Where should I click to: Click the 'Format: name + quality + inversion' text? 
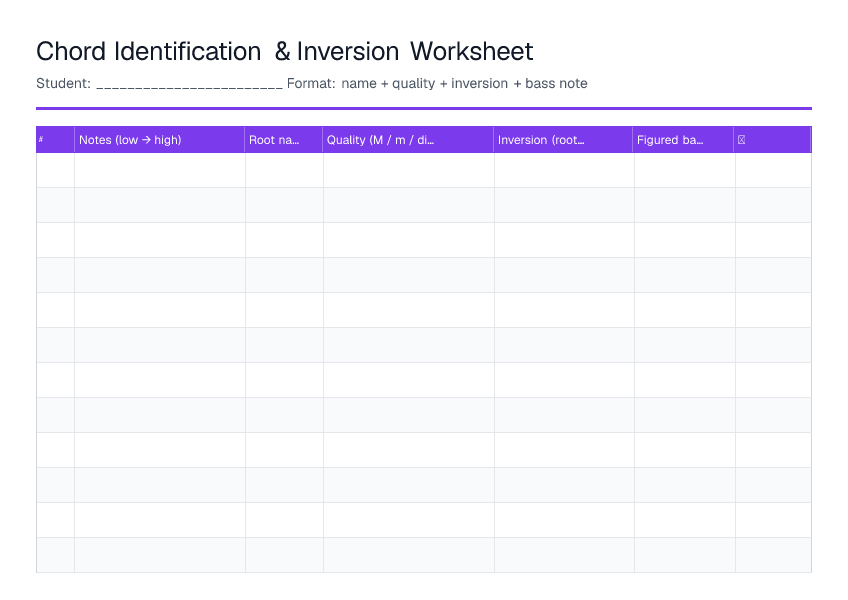point(398,83)
